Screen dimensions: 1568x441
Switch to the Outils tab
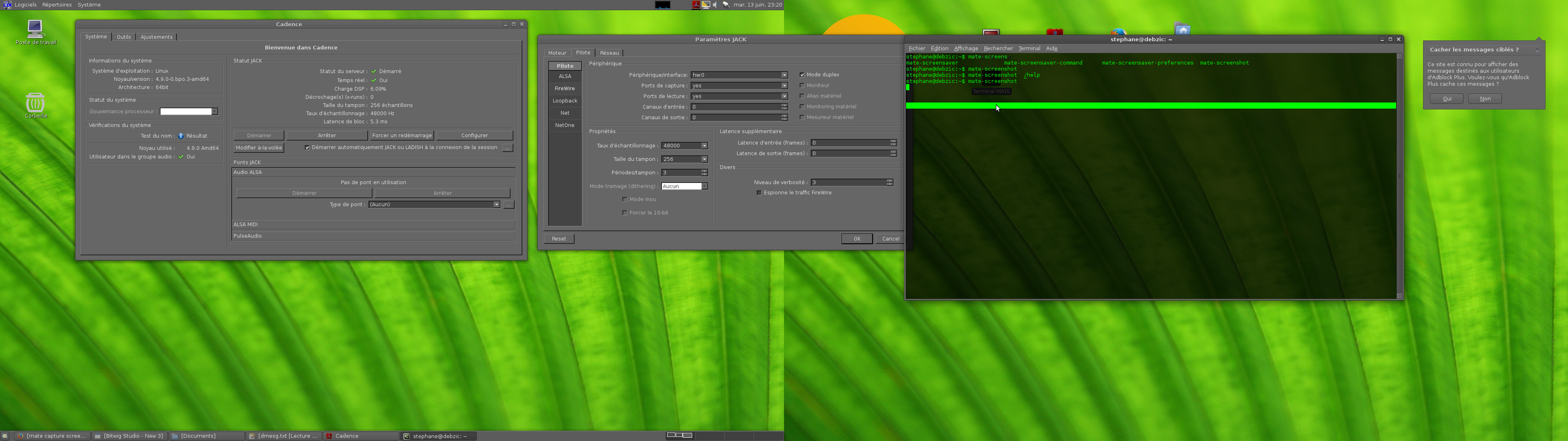point(124,37)
